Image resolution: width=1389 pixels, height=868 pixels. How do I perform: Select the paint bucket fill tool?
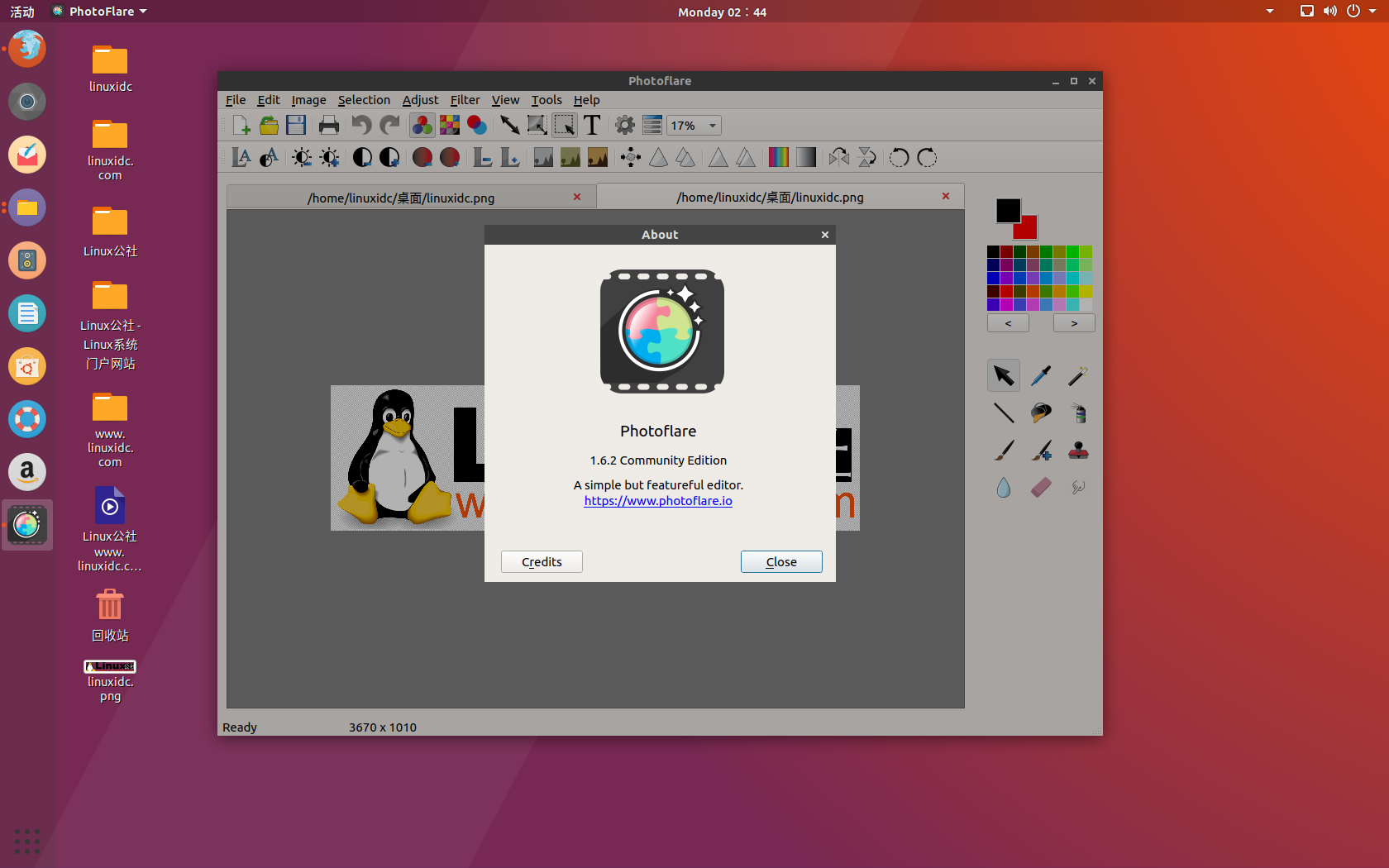coord(1041,413)
